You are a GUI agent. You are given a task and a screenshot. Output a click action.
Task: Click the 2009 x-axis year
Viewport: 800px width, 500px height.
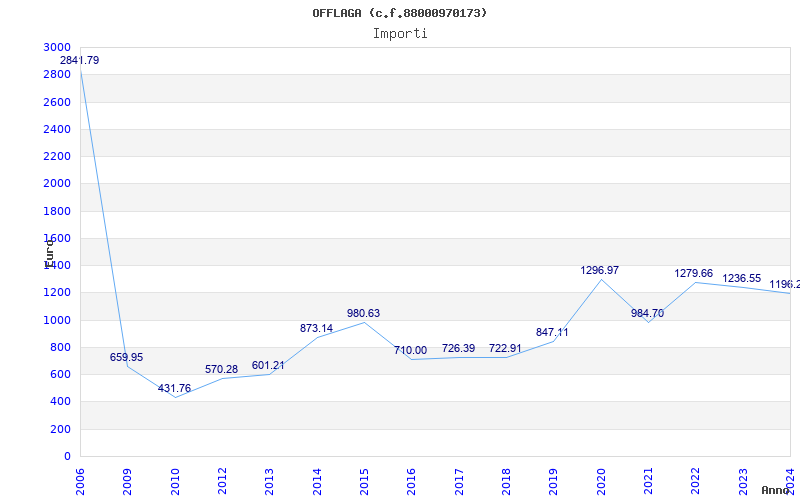coord(128,481)
